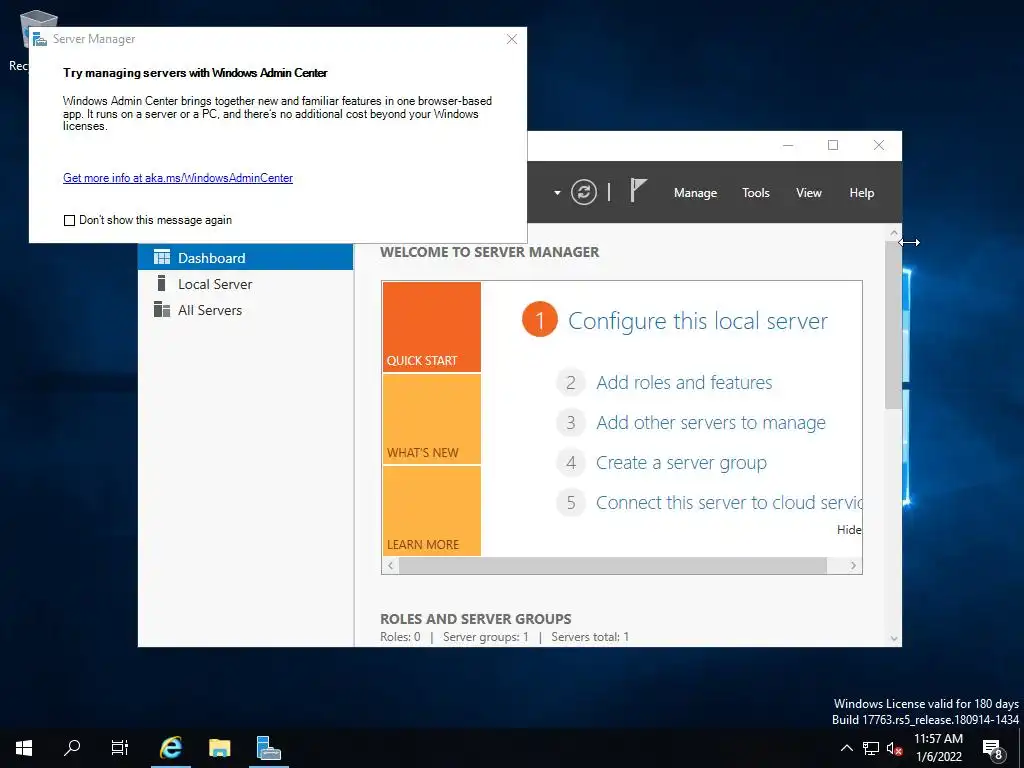Click the network icon in system tray
This screenshot has height=768, width=1024.
point(871,748)
